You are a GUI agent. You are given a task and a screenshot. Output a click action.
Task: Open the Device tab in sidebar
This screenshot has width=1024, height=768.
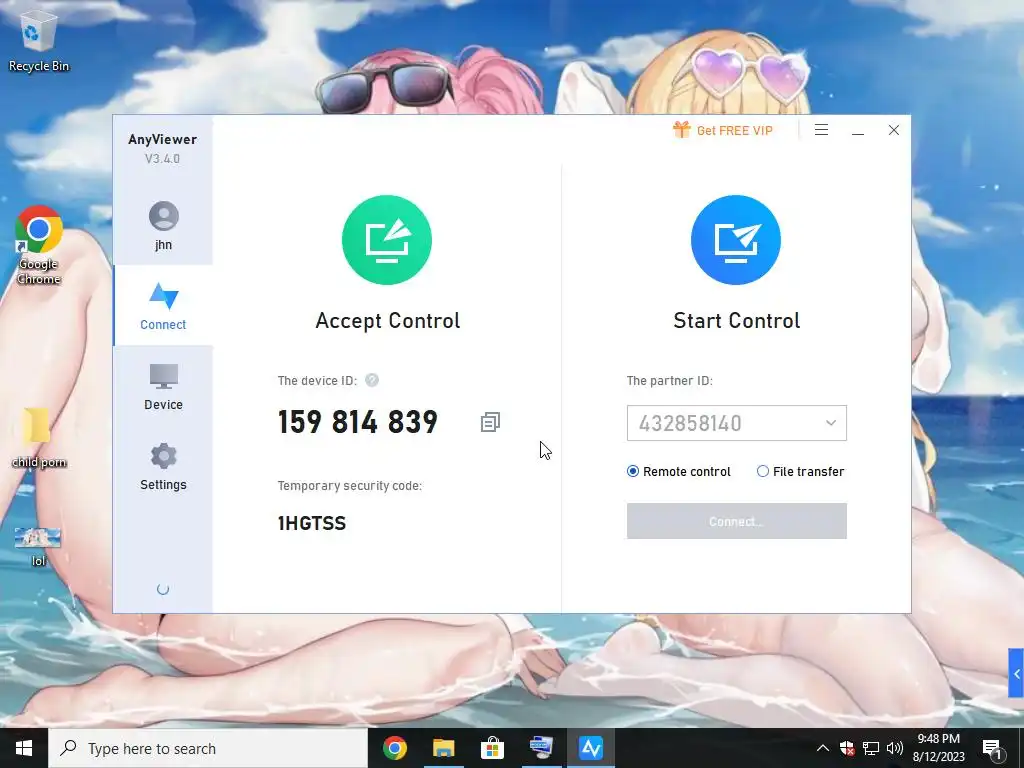[x=163, y=387]
